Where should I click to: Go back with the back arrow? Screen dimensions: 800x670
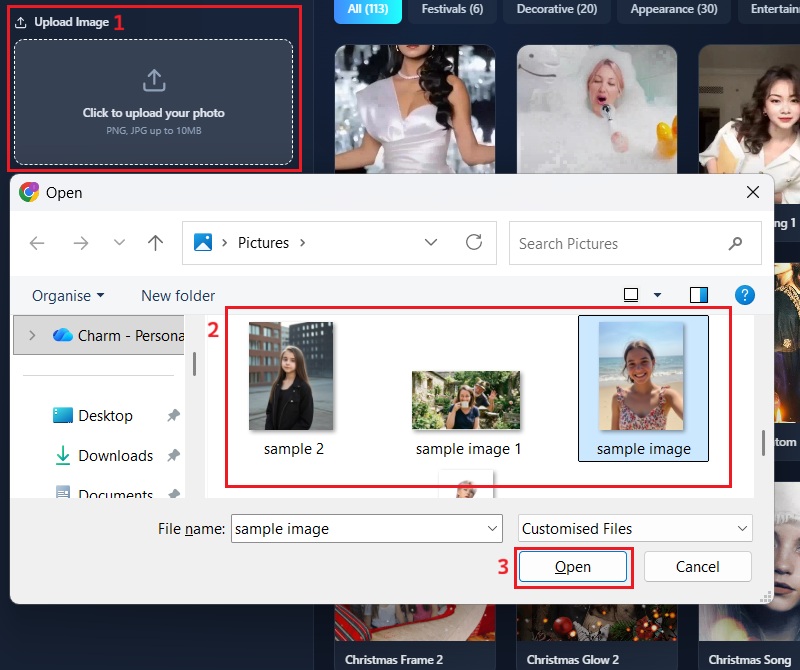37,243
